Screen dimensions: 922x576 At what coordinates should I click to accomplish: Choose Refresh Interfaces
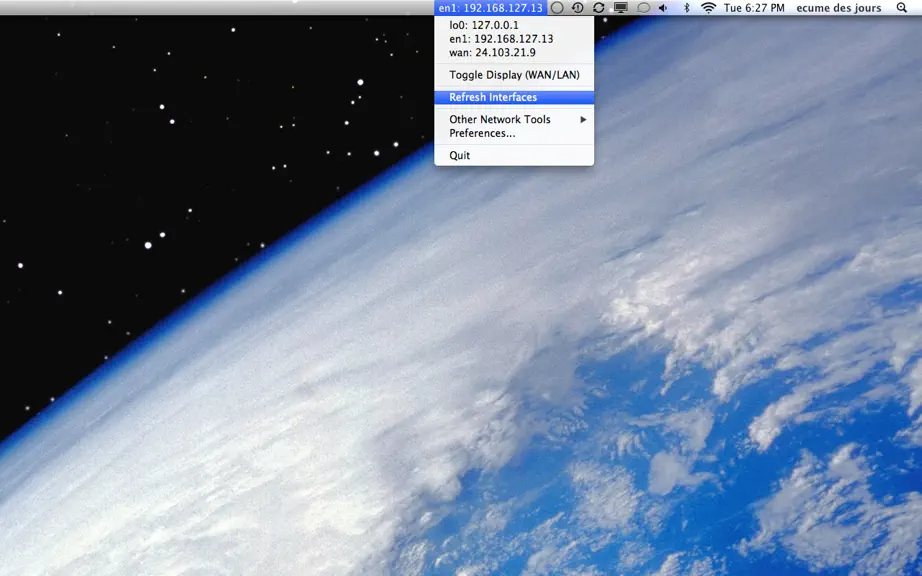pos(514,97)
